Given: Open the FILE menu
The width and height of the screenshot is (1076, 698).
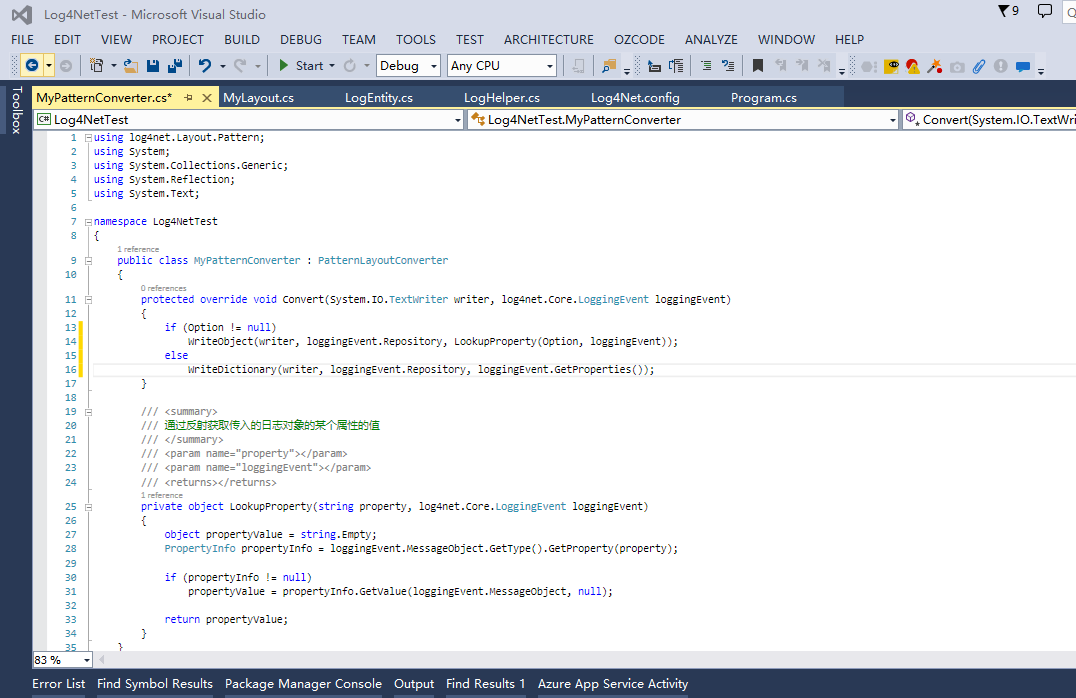Looking at the screenshot, I should point(23,40).
